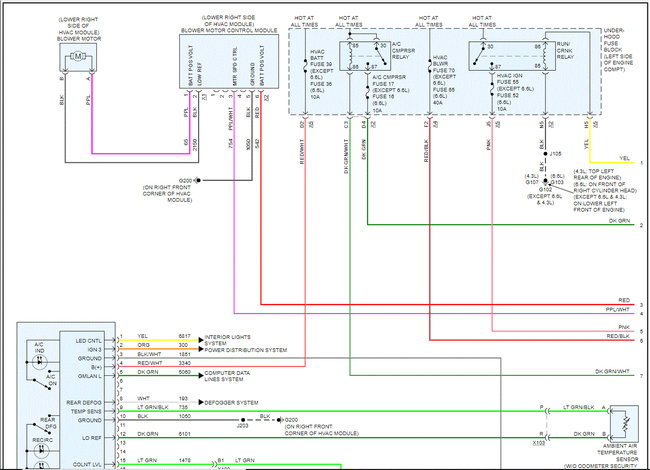Click the PNK wire label at right edge
The width and height of the screenshot is (650, 470).
624,327
